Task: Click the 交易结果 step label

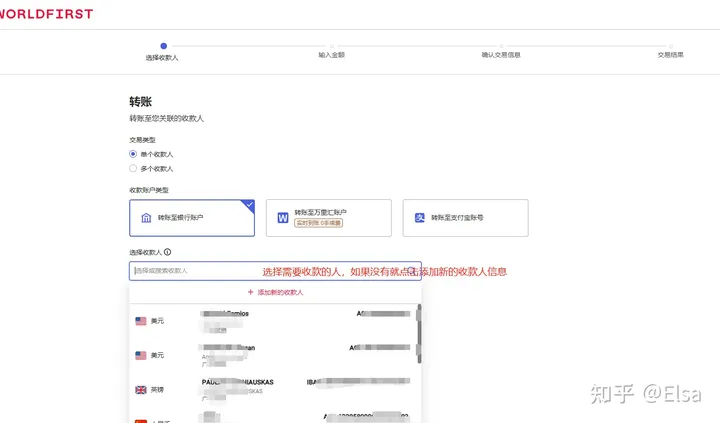Action: [x=670, y=55]
